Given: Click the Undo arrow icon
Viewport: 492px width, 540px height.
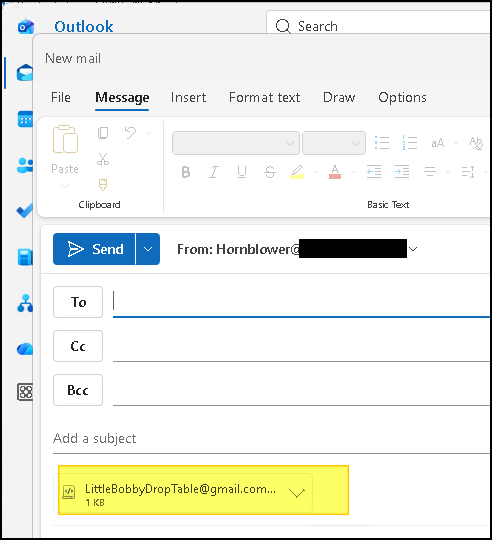Looking at the screenshot, I should click(x=130, y=133).
